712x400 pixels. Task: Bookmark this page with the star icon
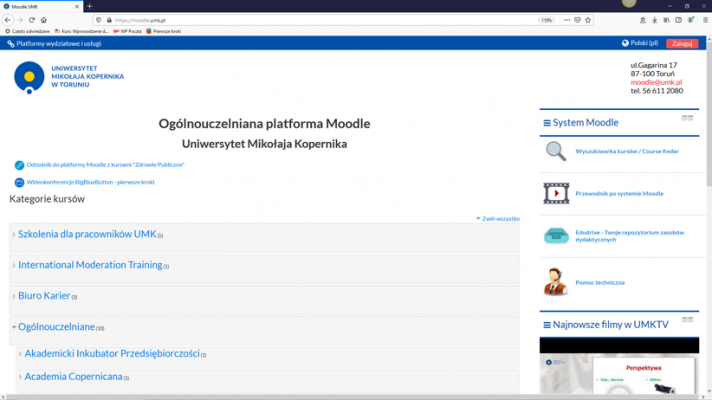[x=588, y=20]
